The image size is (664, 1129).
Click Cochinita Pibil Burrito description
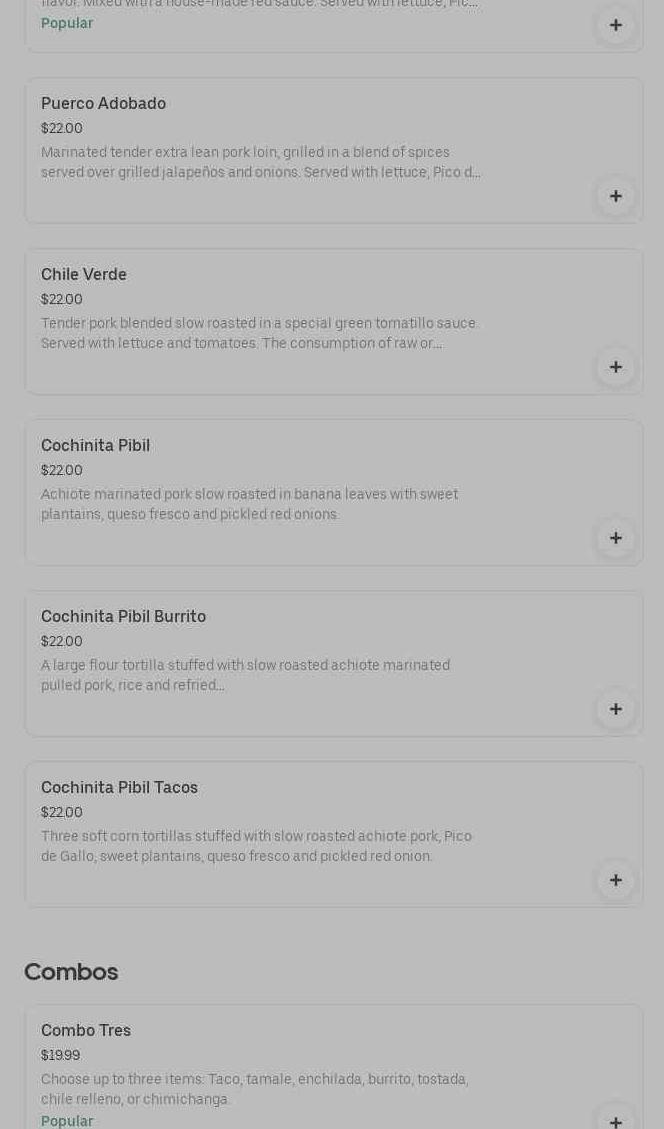click(245, 676)
